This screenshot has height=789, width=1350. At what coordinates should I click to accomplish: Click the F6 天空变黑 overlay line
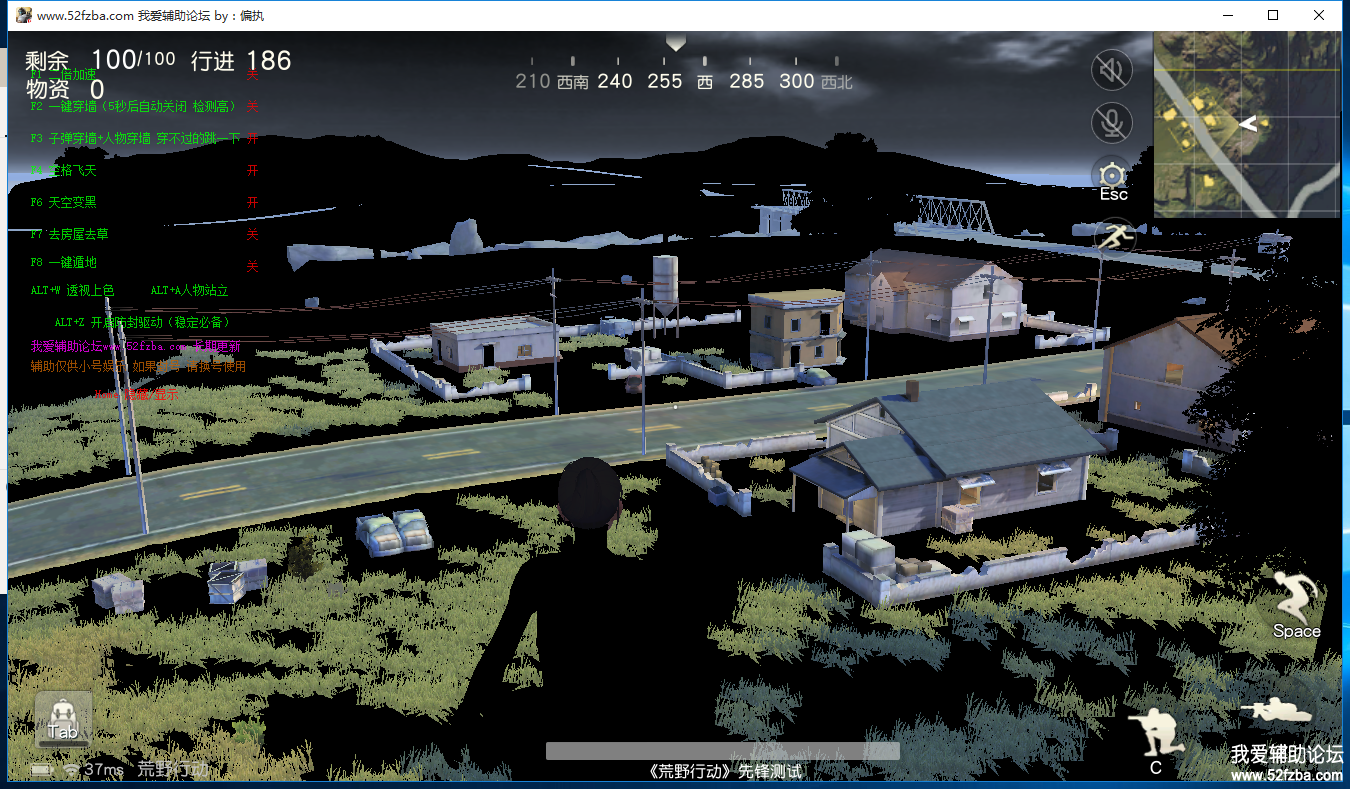tap(64, 202)
